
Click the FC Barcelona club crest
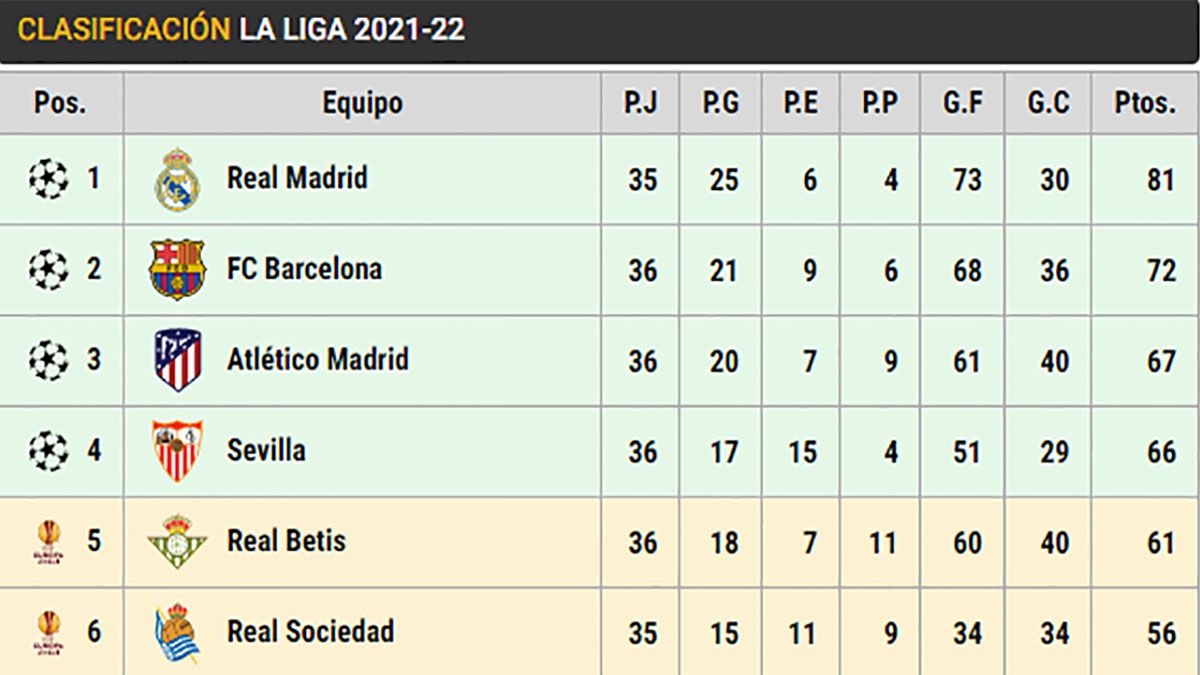[x=177, y=270]
